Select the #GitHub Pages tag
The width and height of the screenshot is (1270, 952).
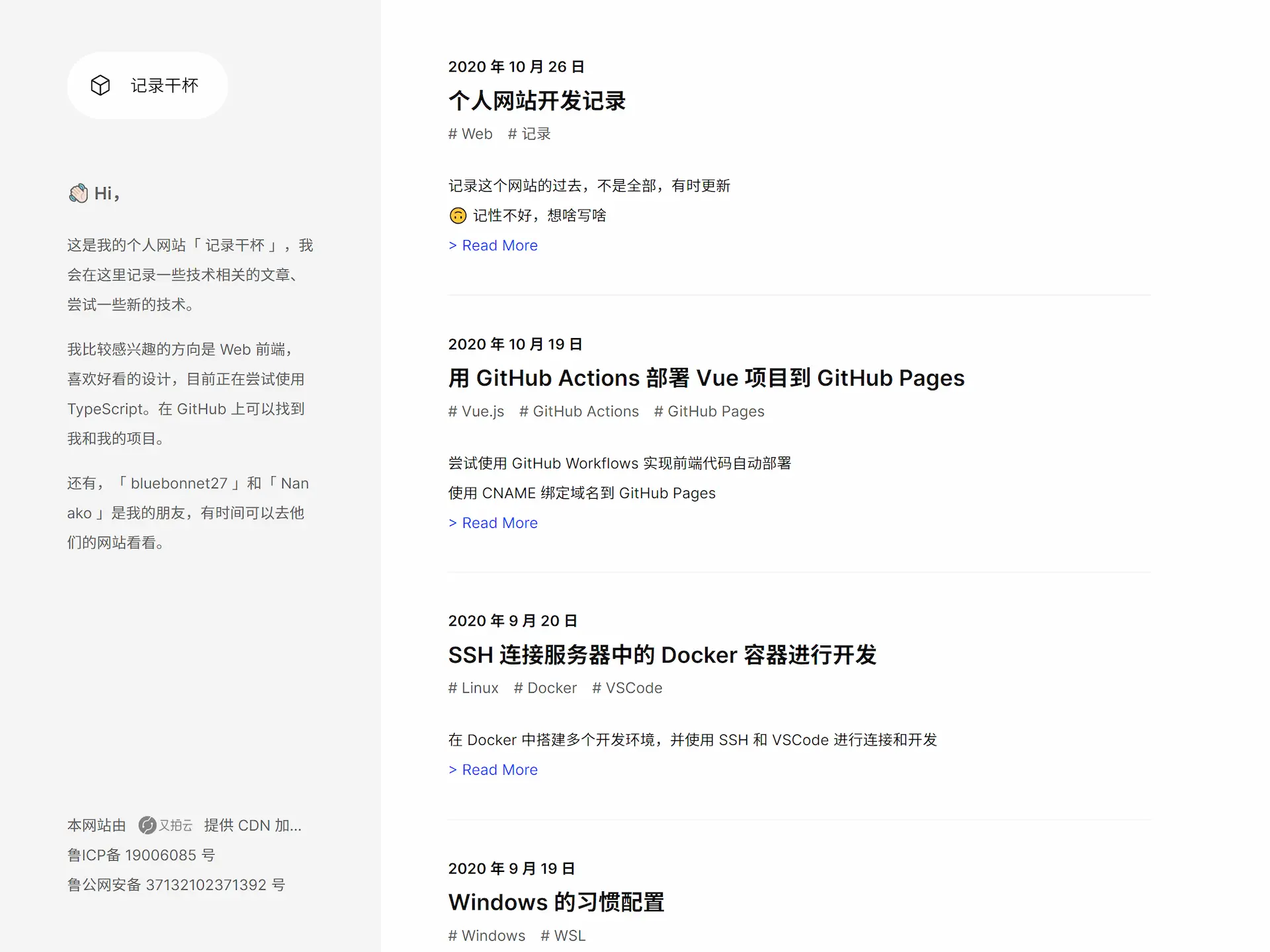(x=709, y=411)
